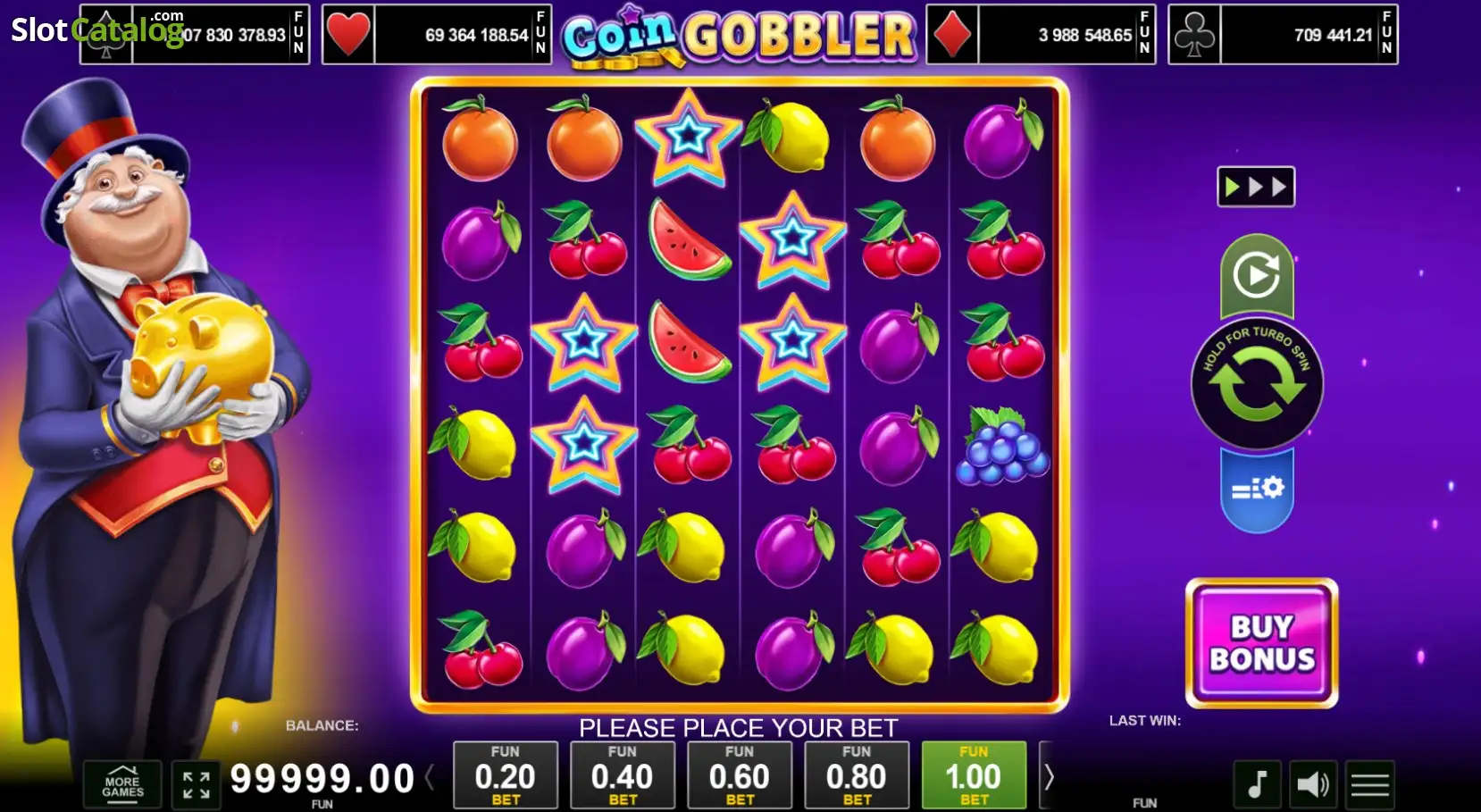Screen dimensions: 1481x812
Task: Choose the 0.80 bet amount
Action: coord(857,775)
